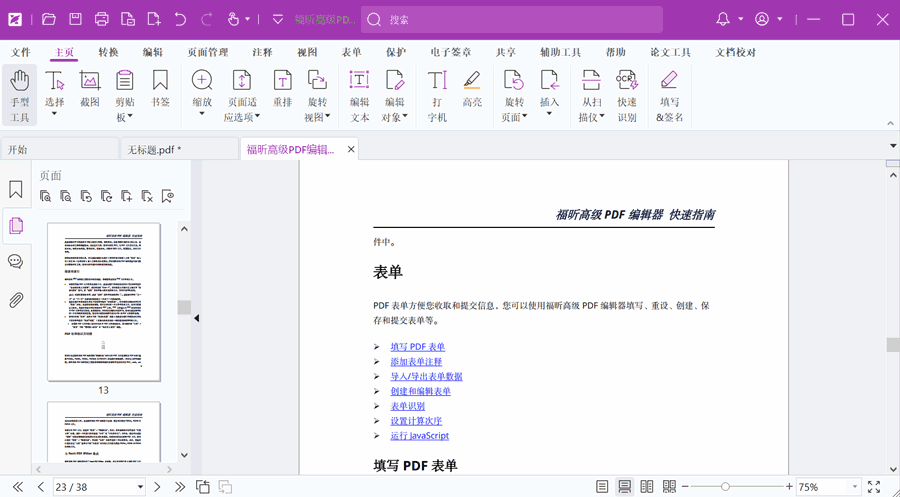This screenshot has width=900, height=497.
Task: Switch to the Protect tab (保护)
Action: [395, 52]
